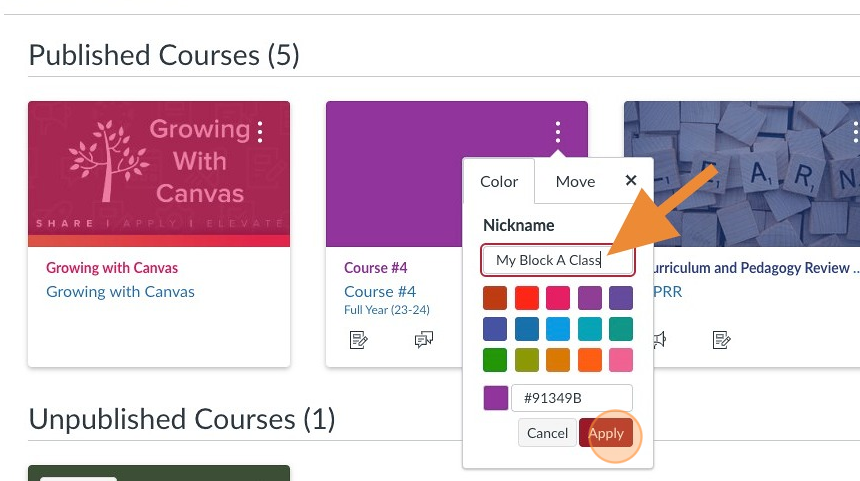860x481 pixels.
Task: Click the Nickname text field
Action: tap(557, 260)
